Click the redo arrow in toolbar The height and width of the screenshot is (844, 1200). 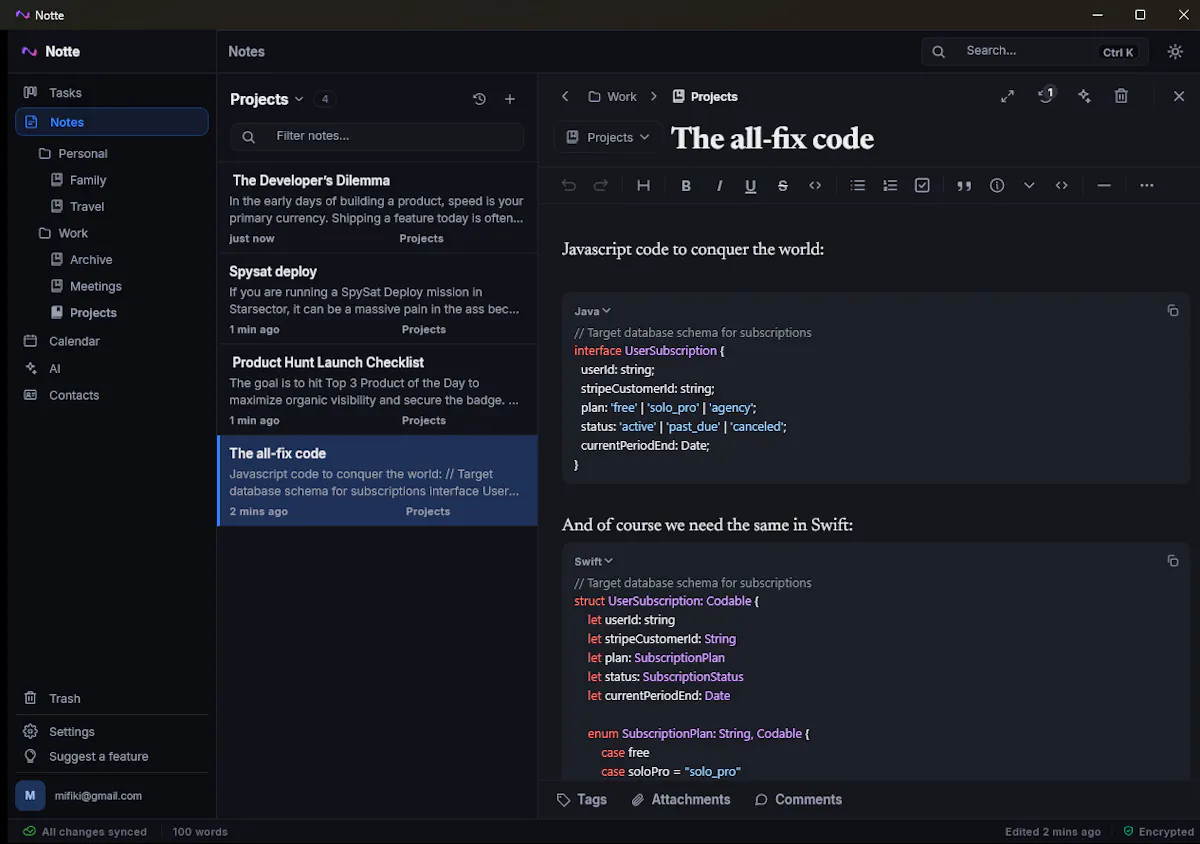point(601,185)
